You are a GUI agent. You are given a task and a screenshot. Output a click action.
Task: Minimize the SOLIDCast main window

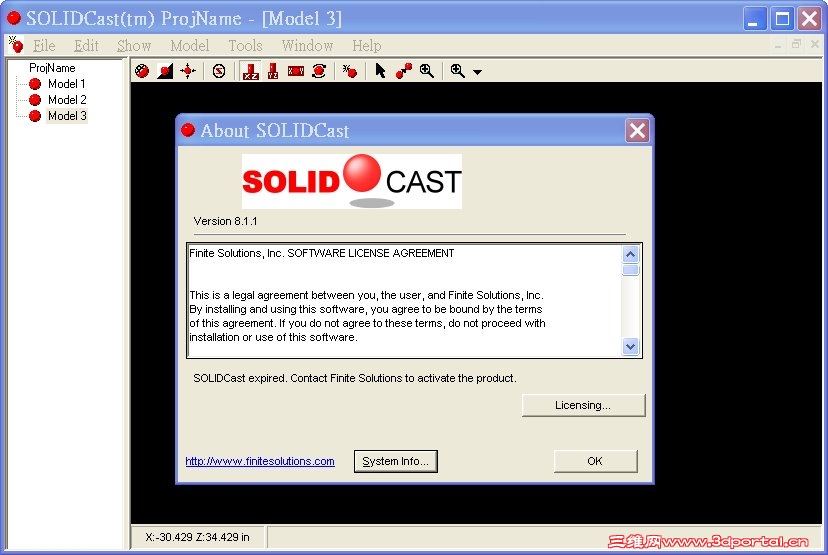[x=755, y=19]
